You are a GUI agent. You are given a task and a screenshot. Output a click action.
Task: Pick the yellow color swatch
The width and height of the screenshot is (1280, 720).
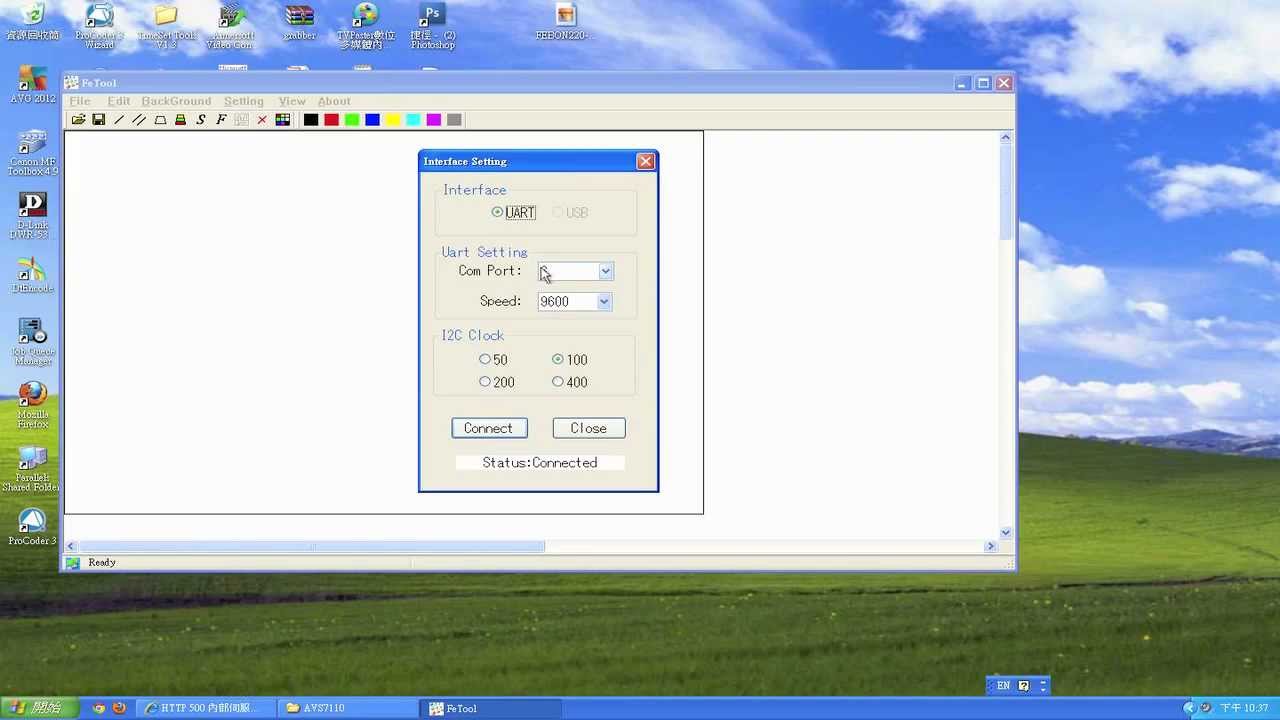(393, 120)
